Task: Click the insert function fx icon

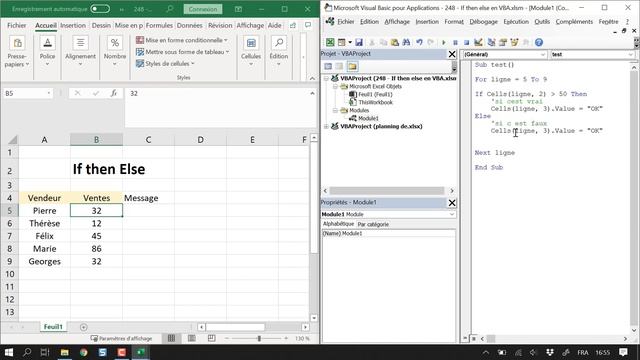Action: pos(114,93)
